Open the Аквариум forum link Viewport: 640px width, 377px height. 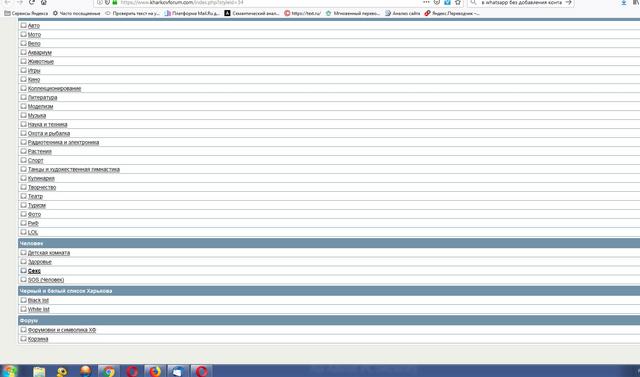[40, 53]
